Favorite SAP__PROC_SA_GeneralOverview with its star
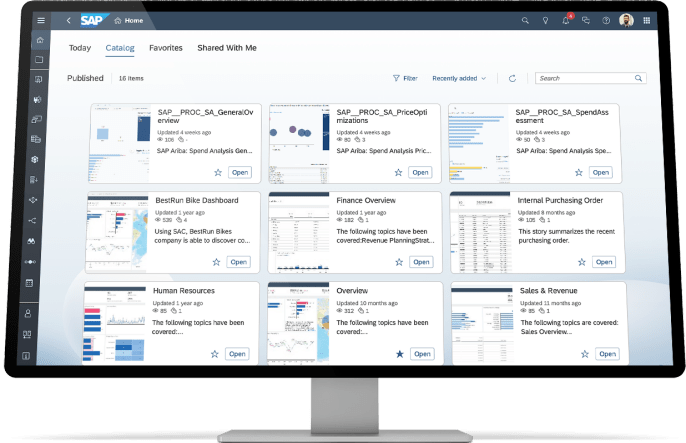The height and width of the screenshot is (443, 686). [218, 172]
